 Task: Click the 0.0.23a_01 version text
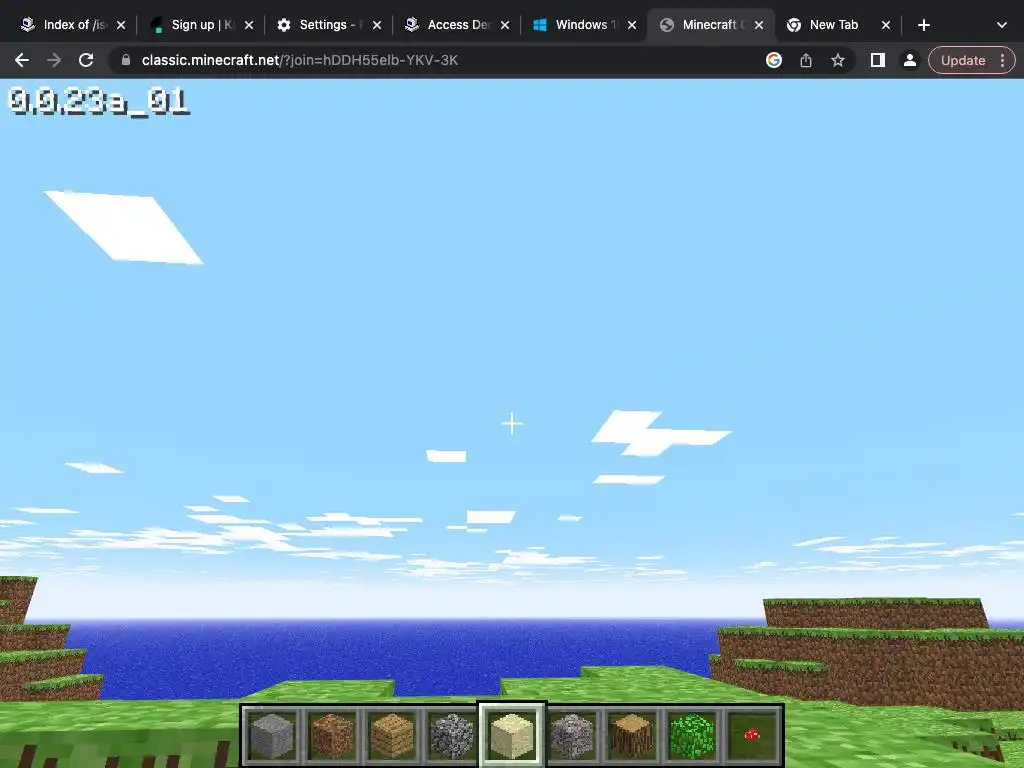click(x=99, y=101)
